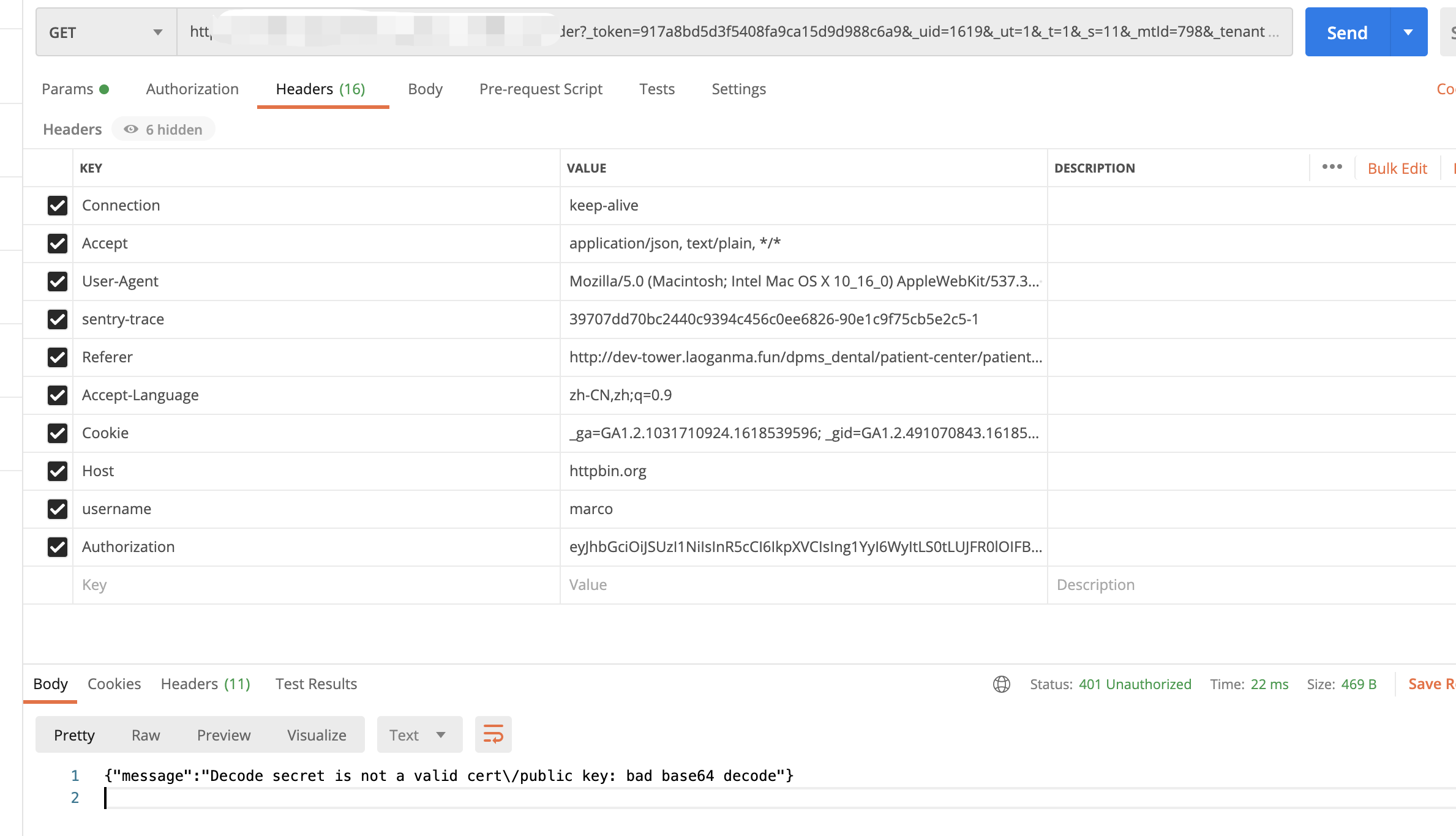Screen dimensions: 1456x836
Task: Open the Text format dropdown in response pane
Action: [x=419, y=734]
